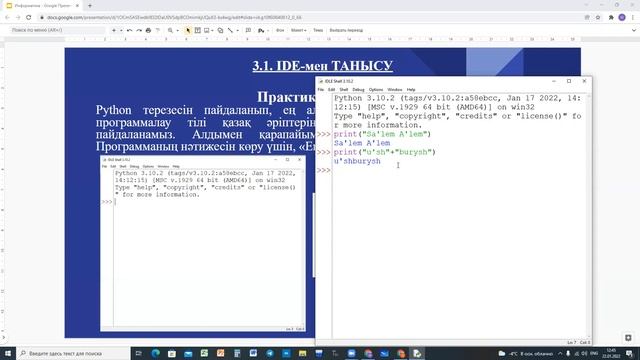Click the explore button at slide bottom-right
This screenshot has height=360, width=640.
(x=628, y=338)
